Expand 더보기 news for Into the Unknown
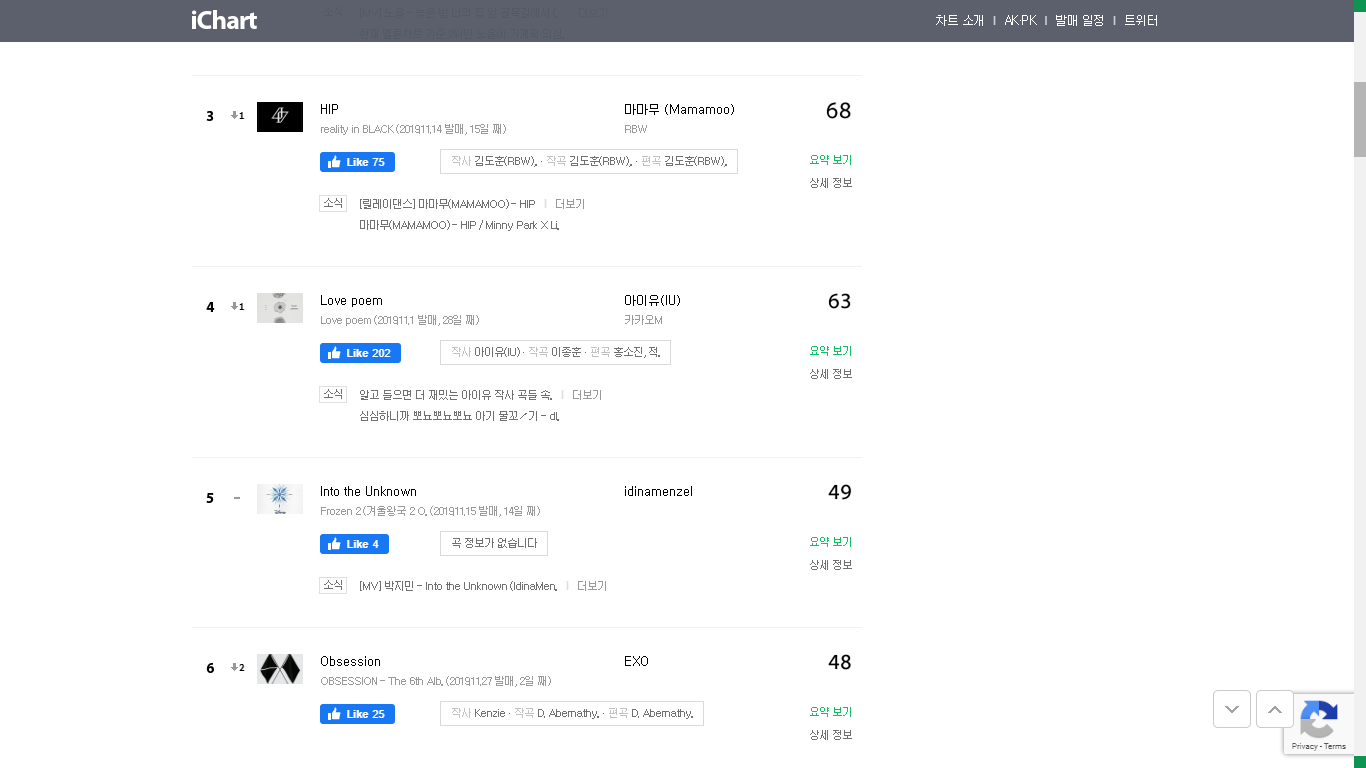Screen dimensions: 1366x768 point(592,586)
